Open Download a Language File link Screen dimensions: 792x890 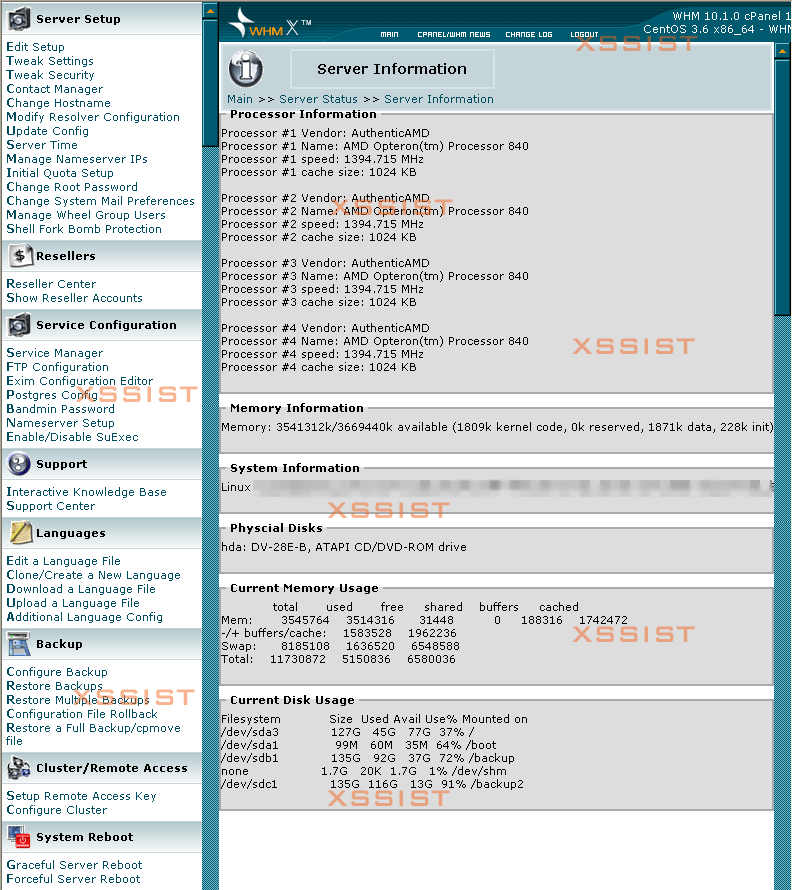pos(81,589)
